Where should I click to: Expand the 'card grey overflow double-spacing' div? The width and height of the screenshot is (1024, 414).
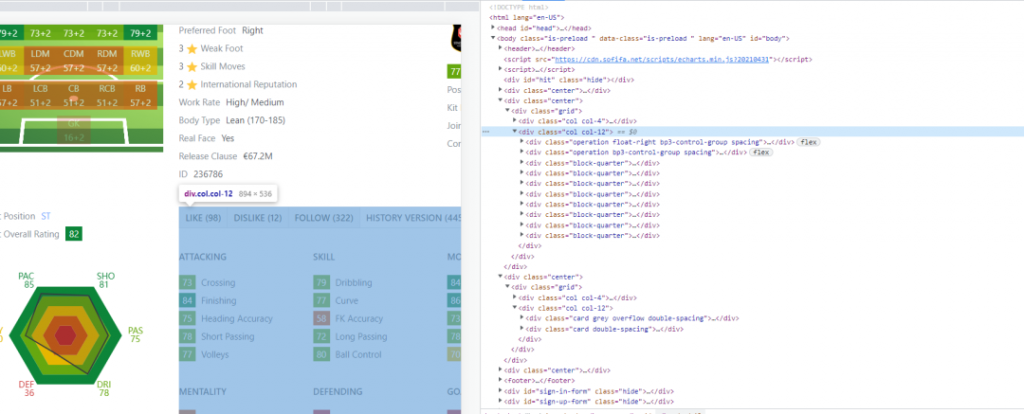[522, 319]
